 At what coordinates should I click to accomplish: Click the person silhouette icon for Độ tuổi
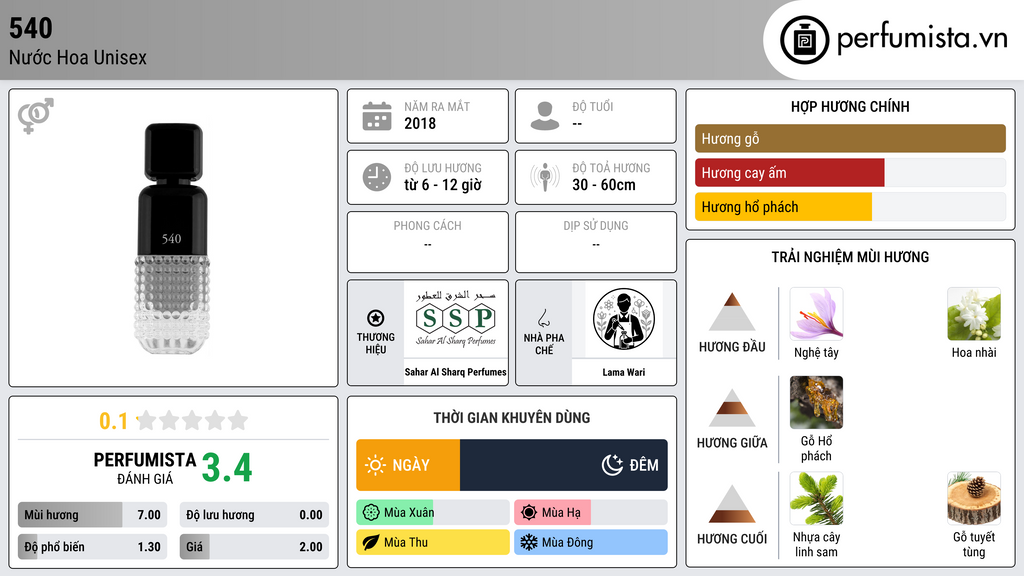pos(545,116)
